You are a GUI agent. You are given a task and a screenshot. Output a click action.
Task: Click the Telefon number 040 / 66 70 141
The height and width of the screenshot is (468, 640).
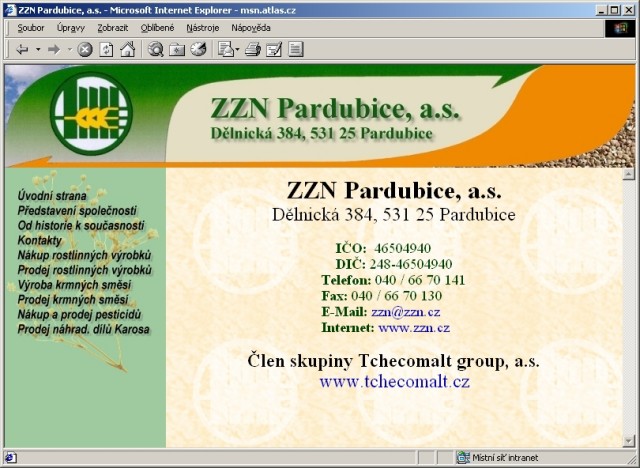coord(420,280)
